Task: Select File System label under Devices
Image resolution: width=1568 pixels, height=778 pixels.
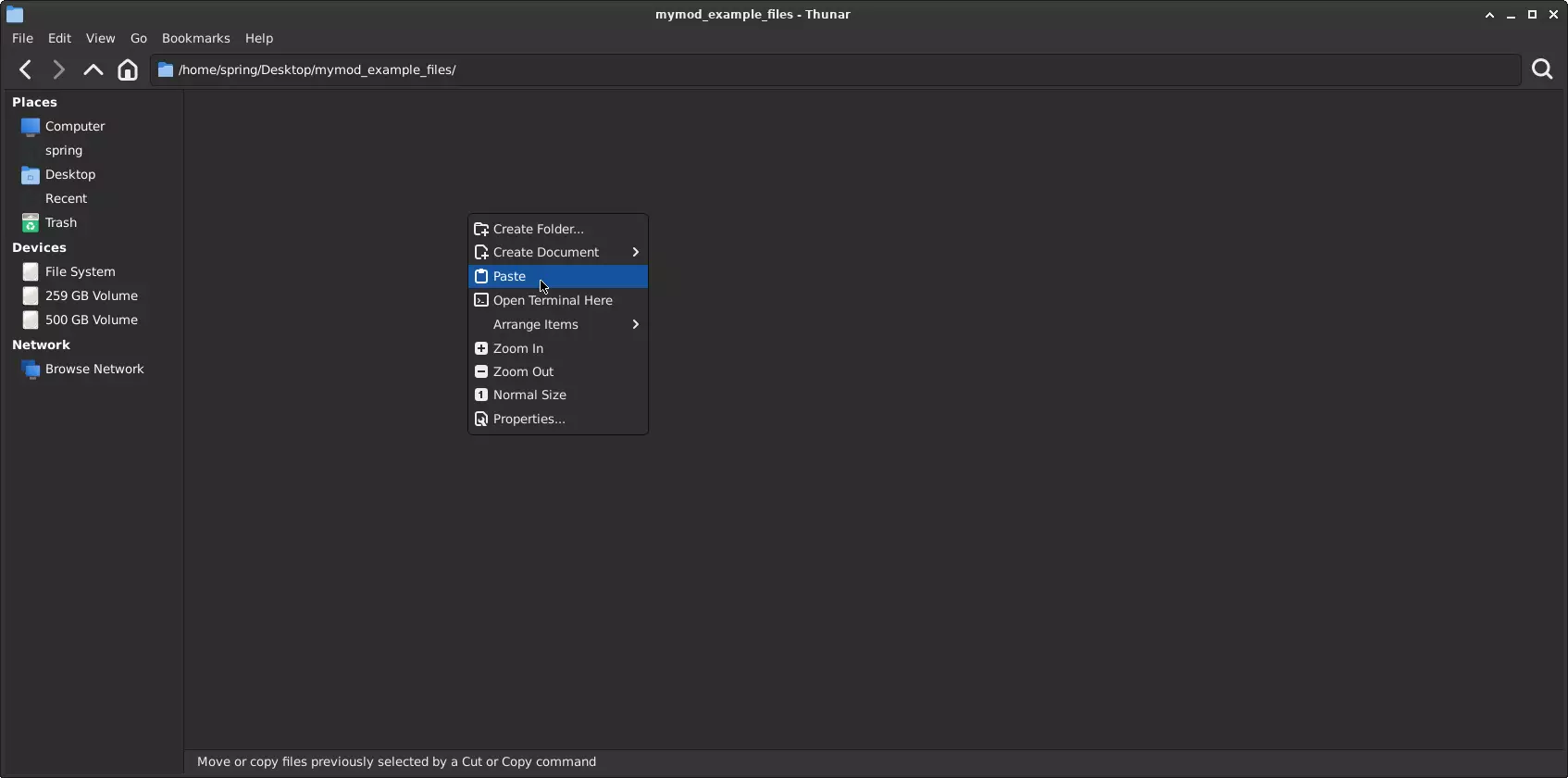Action: point(81,271)
